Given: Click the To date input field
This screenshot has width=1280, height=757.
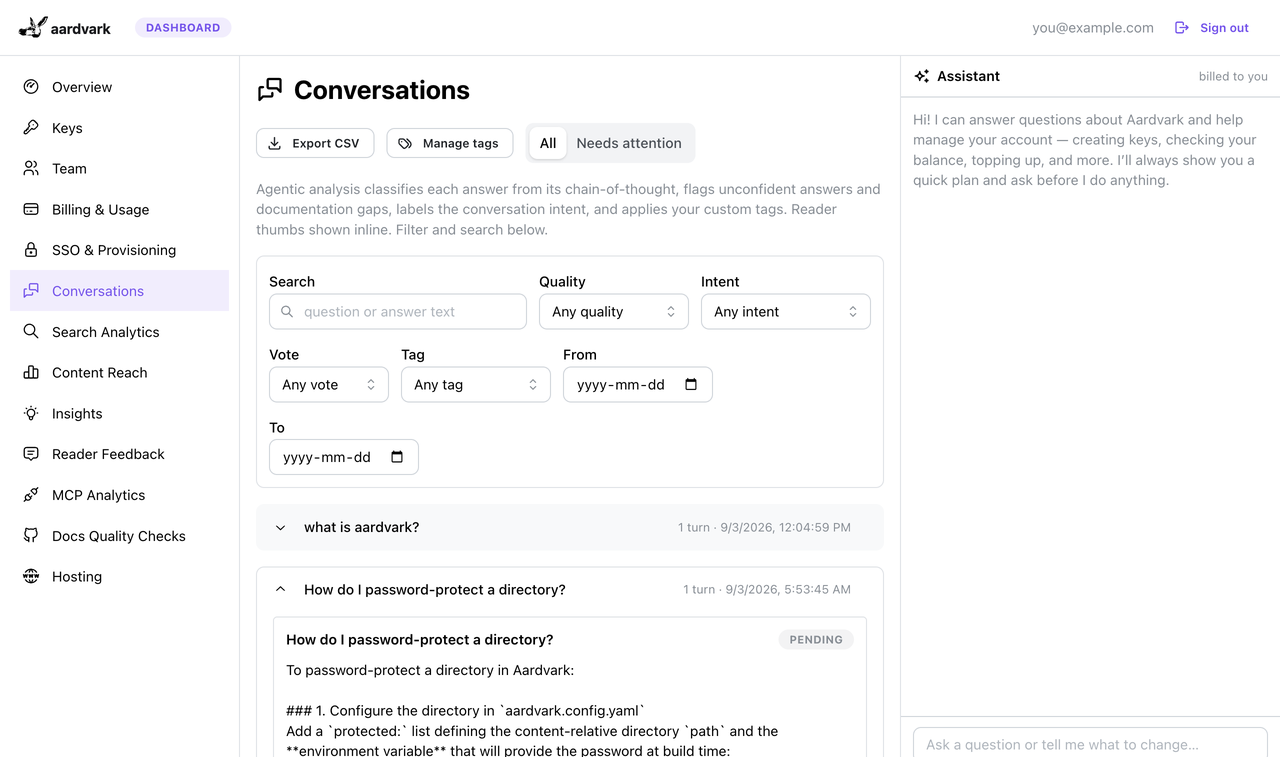Looking at the screenshot, I should click(x=344, y=457).
